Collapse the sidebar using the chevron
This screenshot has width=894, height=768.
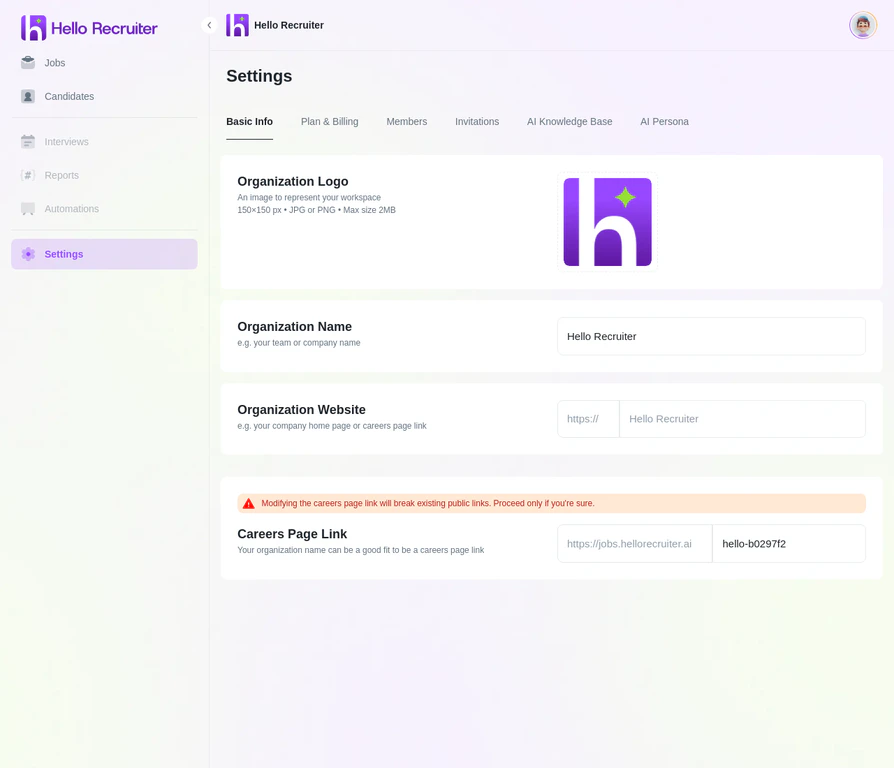point(209,24)
